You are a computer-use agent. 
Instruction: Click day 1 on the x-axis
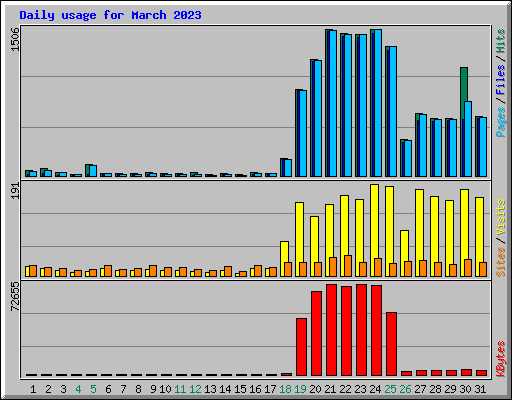[x=33, y=389]
